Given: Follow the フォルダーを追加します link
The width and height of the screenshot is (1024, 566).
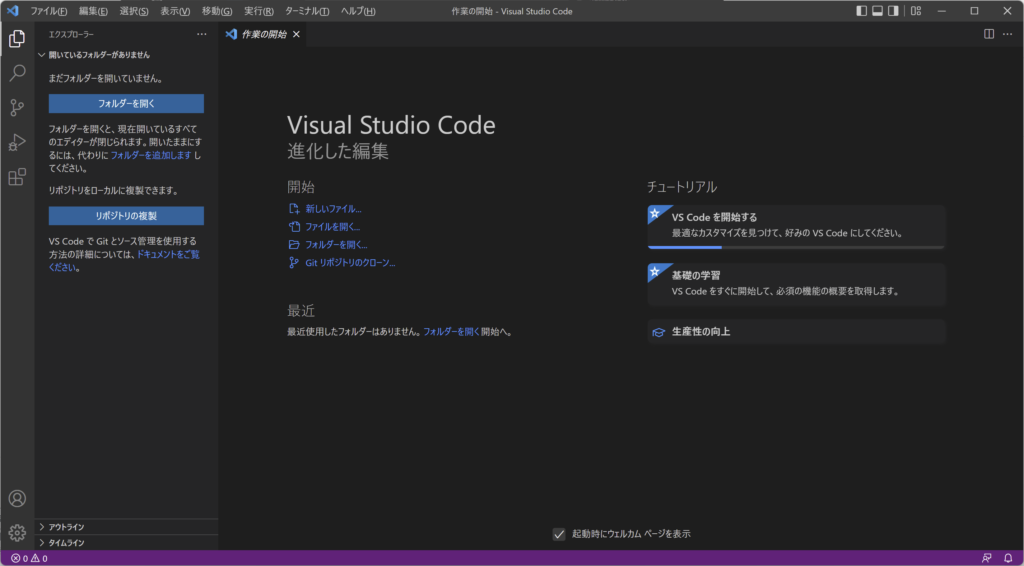Looking at the screenshot, I should (x=151, y=155).
